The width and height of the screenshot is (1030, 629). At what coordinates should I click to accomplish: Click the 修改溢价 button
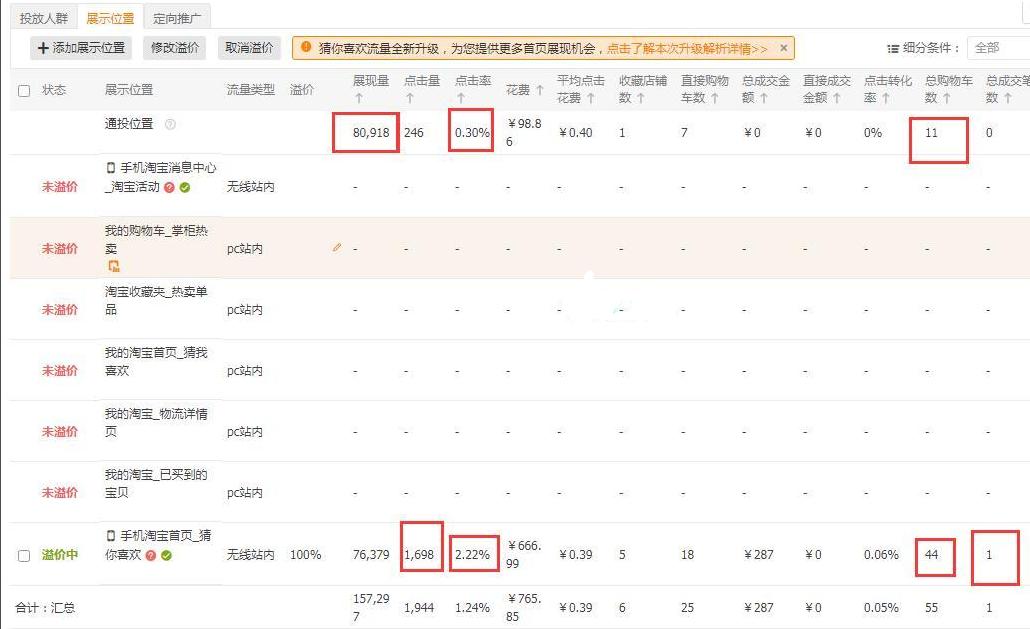coord(173,47)
